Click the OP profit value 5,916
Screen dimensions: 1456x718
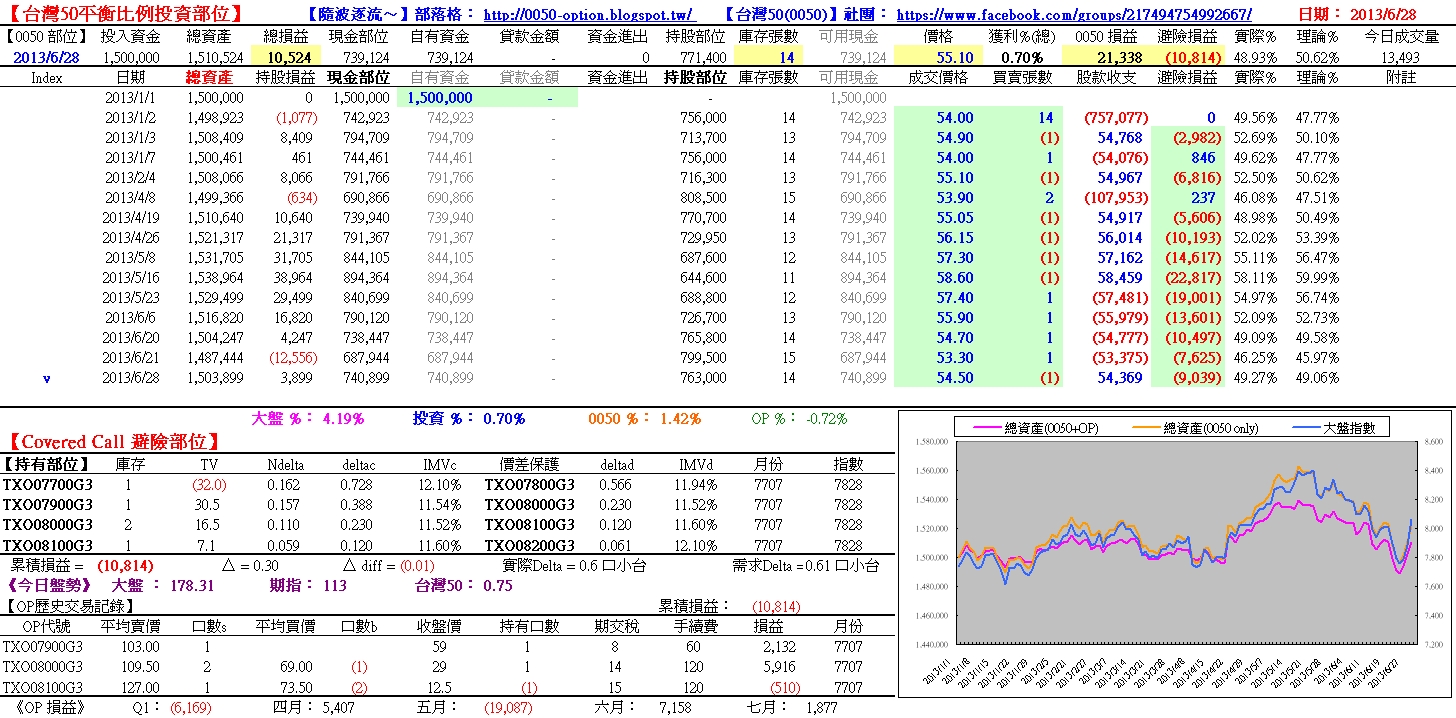tap(779, 667)
